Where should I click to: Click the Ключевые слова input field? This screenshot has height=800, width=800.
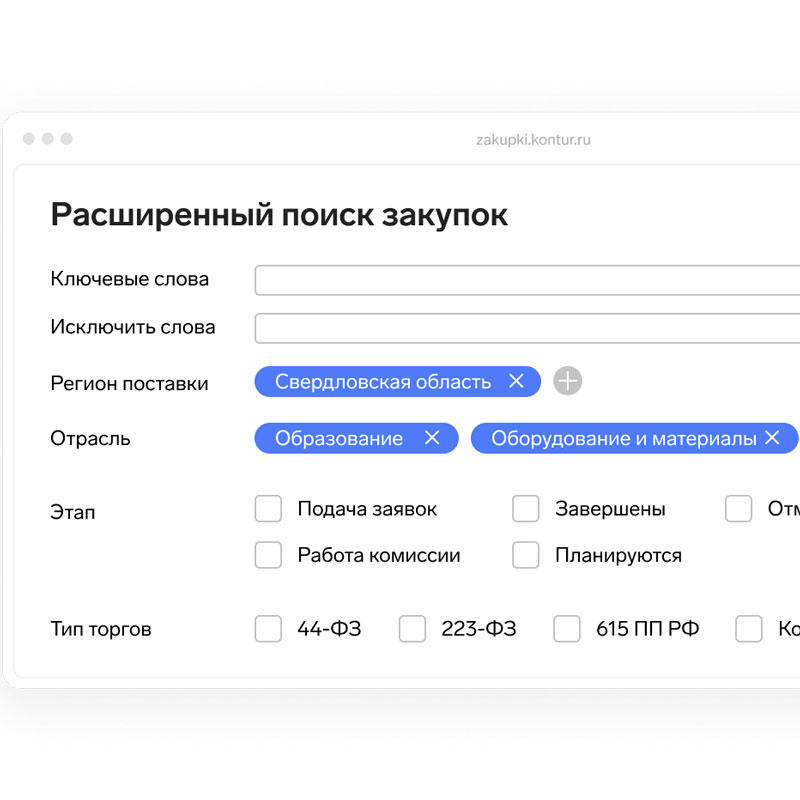527,280
